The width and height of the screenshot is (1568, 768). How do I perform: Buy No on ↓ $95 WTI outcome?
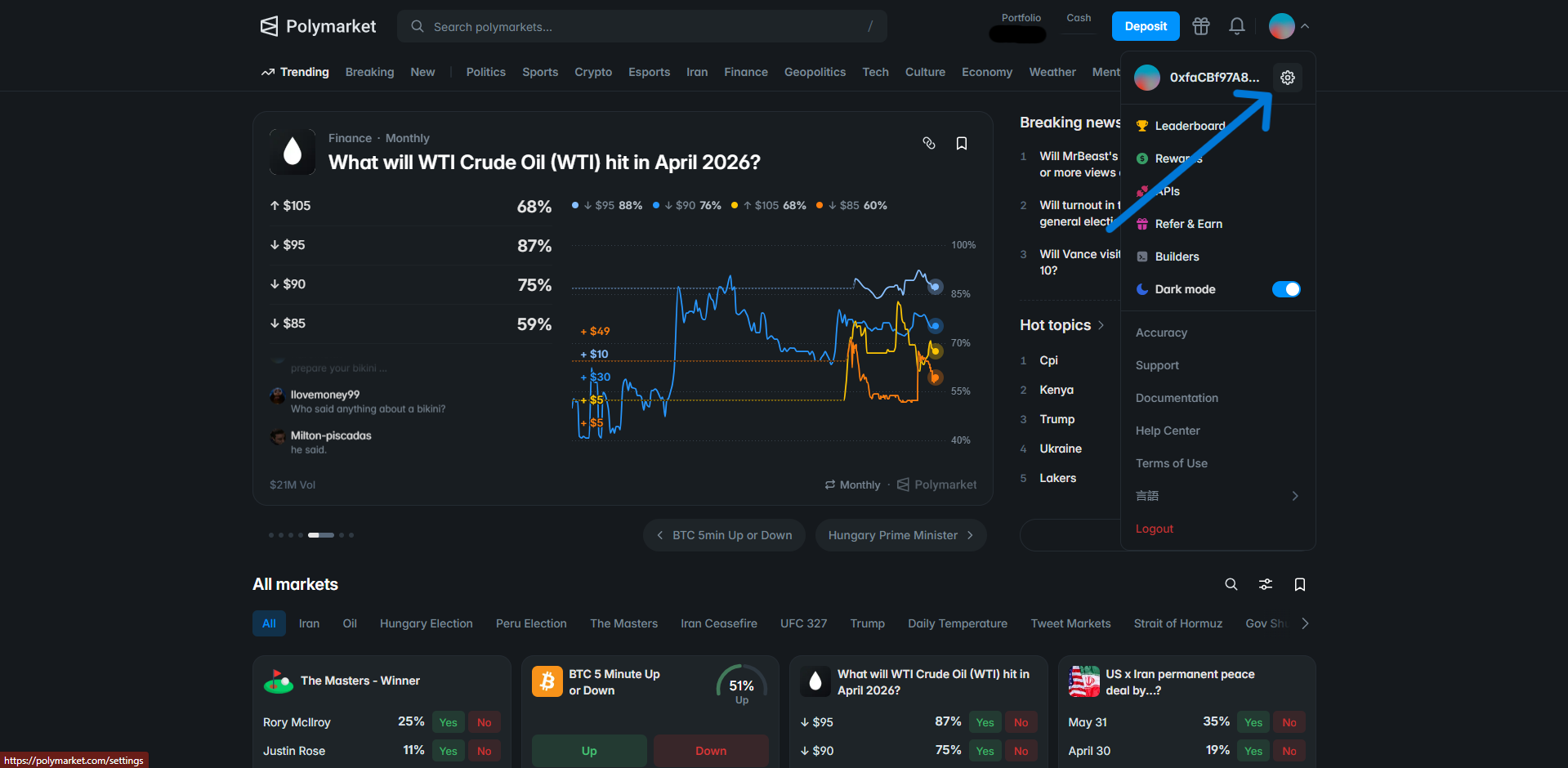1021,722
